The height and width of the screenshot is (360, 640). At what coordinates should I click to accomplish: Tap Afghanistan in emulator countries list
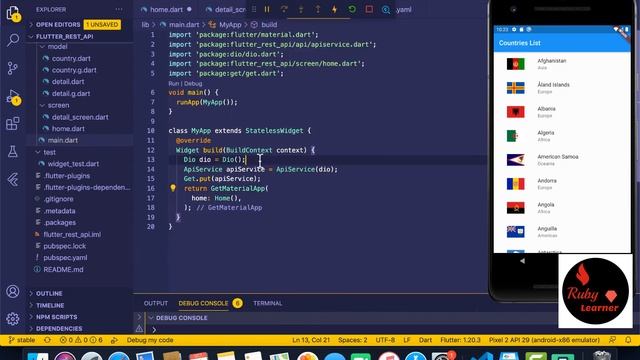click(x=562, y=64)
